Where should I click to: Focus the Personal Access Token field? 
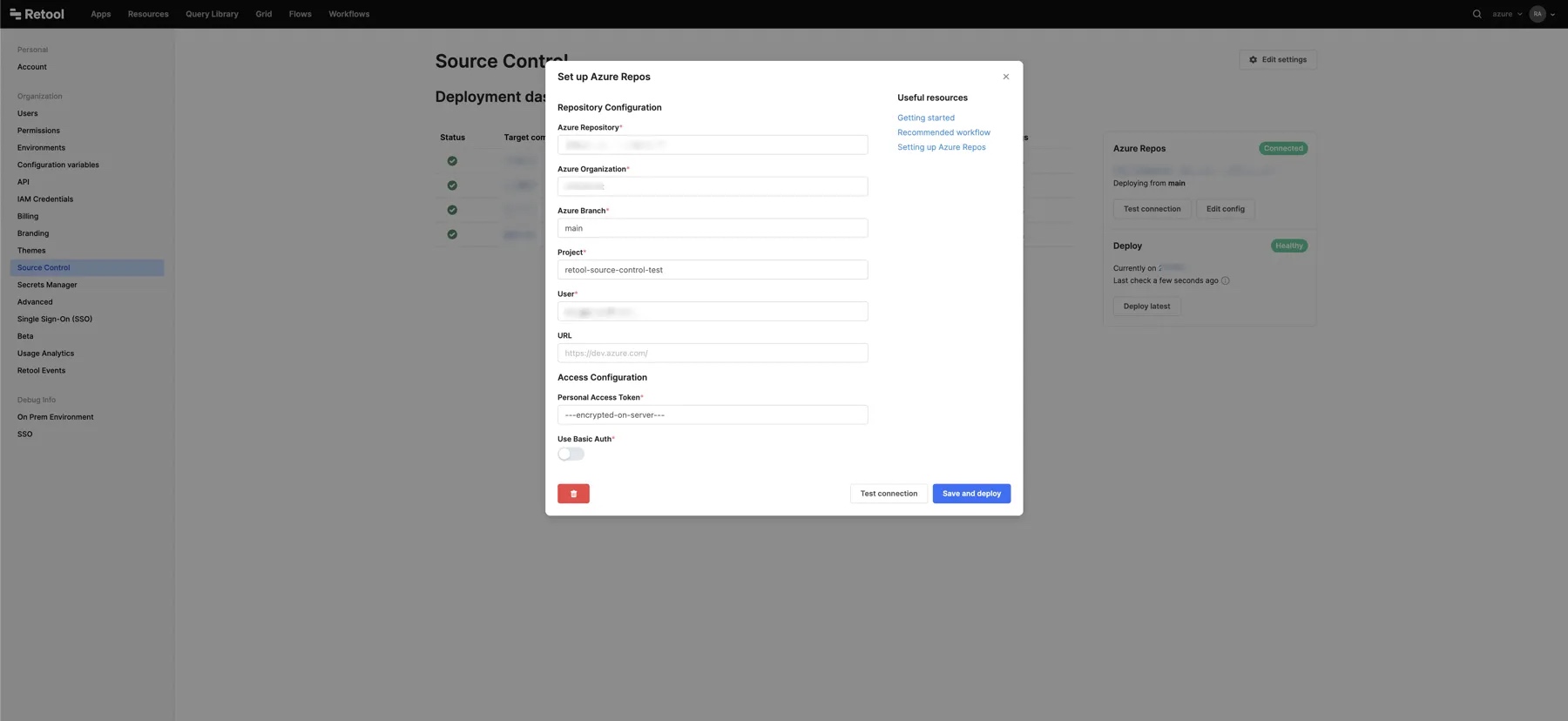(713, 414)
